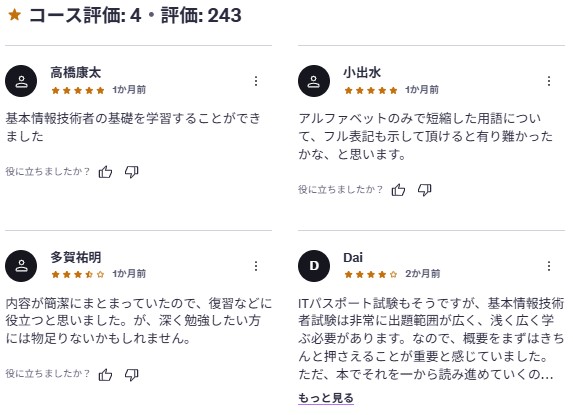Mark 多賀祐明's review as helpful

105,374
